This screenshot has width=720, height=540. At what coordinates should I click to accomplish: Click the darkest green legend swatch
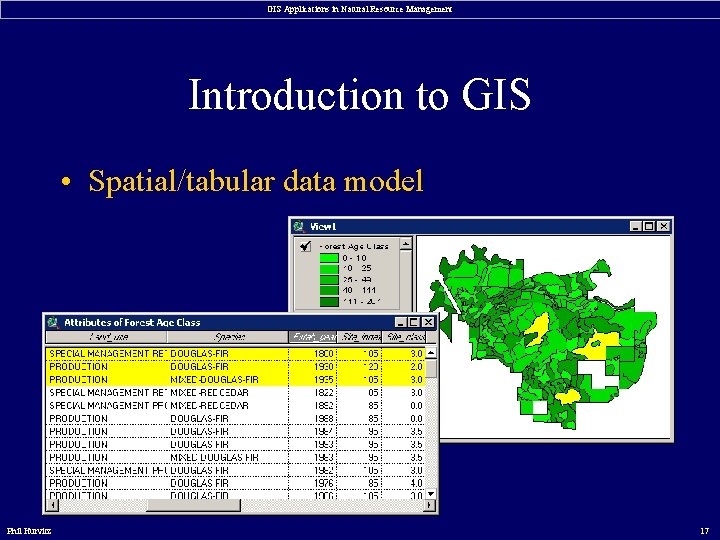tap(329, 302)
